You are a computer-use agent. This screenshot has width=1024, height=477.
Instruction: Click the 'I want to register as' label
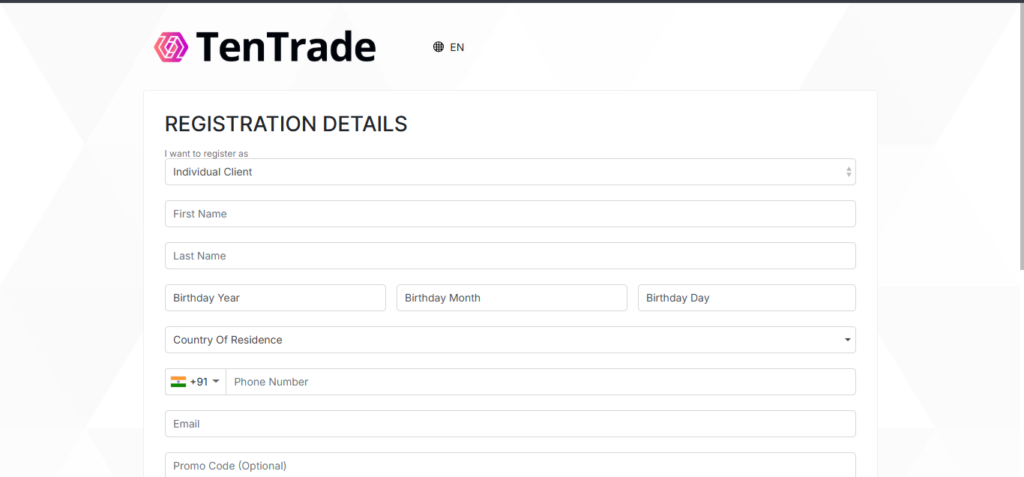[x=206, y=154]
